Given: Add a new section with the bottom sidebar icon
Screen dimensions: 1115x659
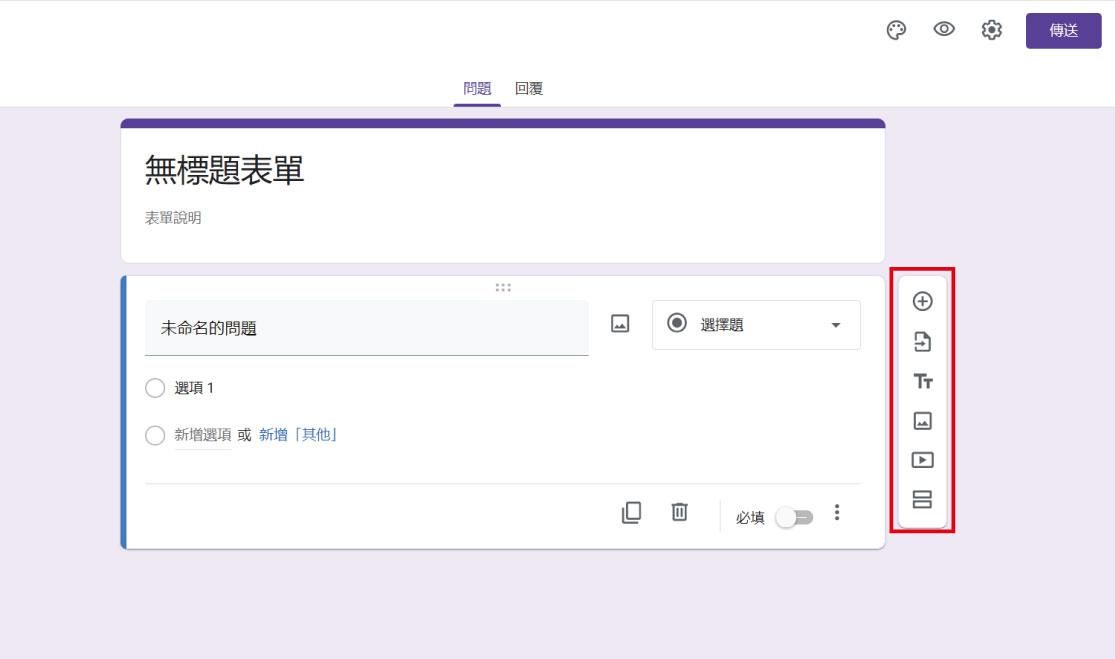Looking at the screenshot, I should tap(923, 498).
